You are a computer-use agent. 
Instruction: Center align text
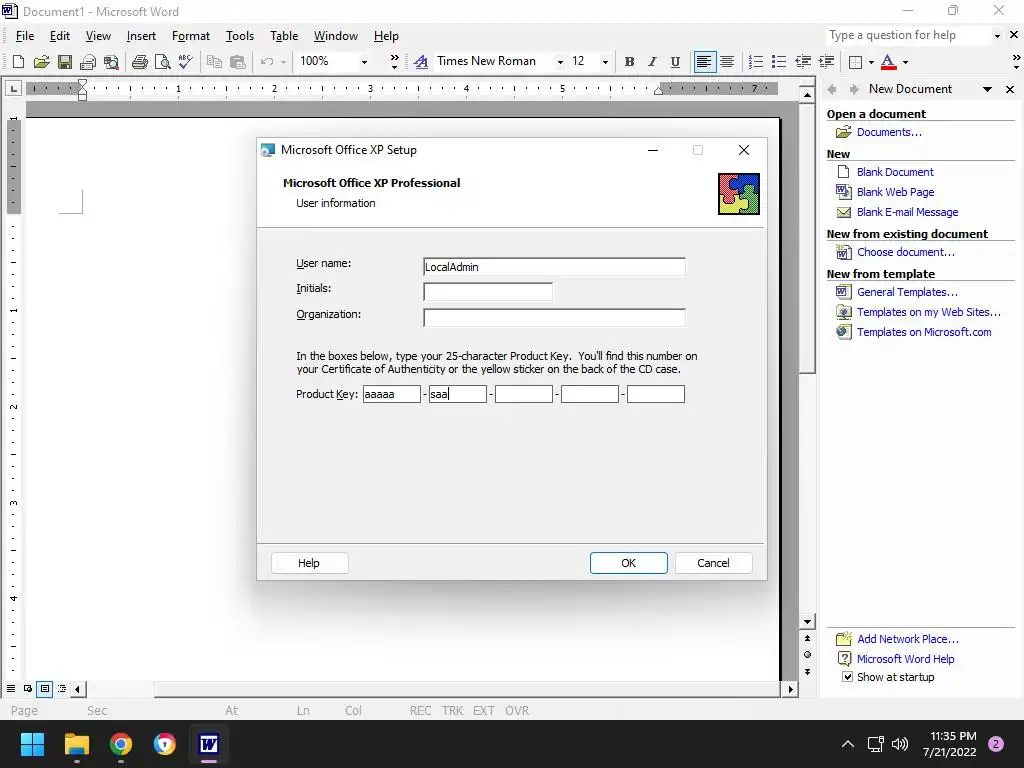click(x=727, y=62)
